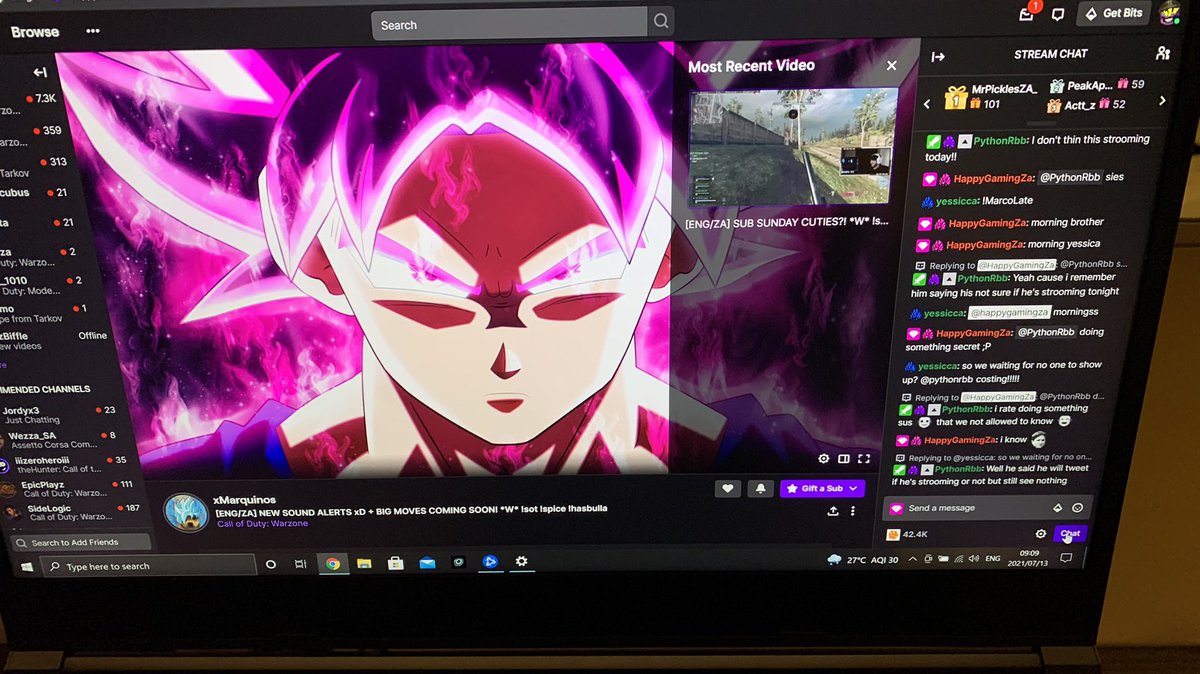Screen dimensions: 1200x674
Task: Show next gift leaderboard entries
Action: (x=1162, y=101)
